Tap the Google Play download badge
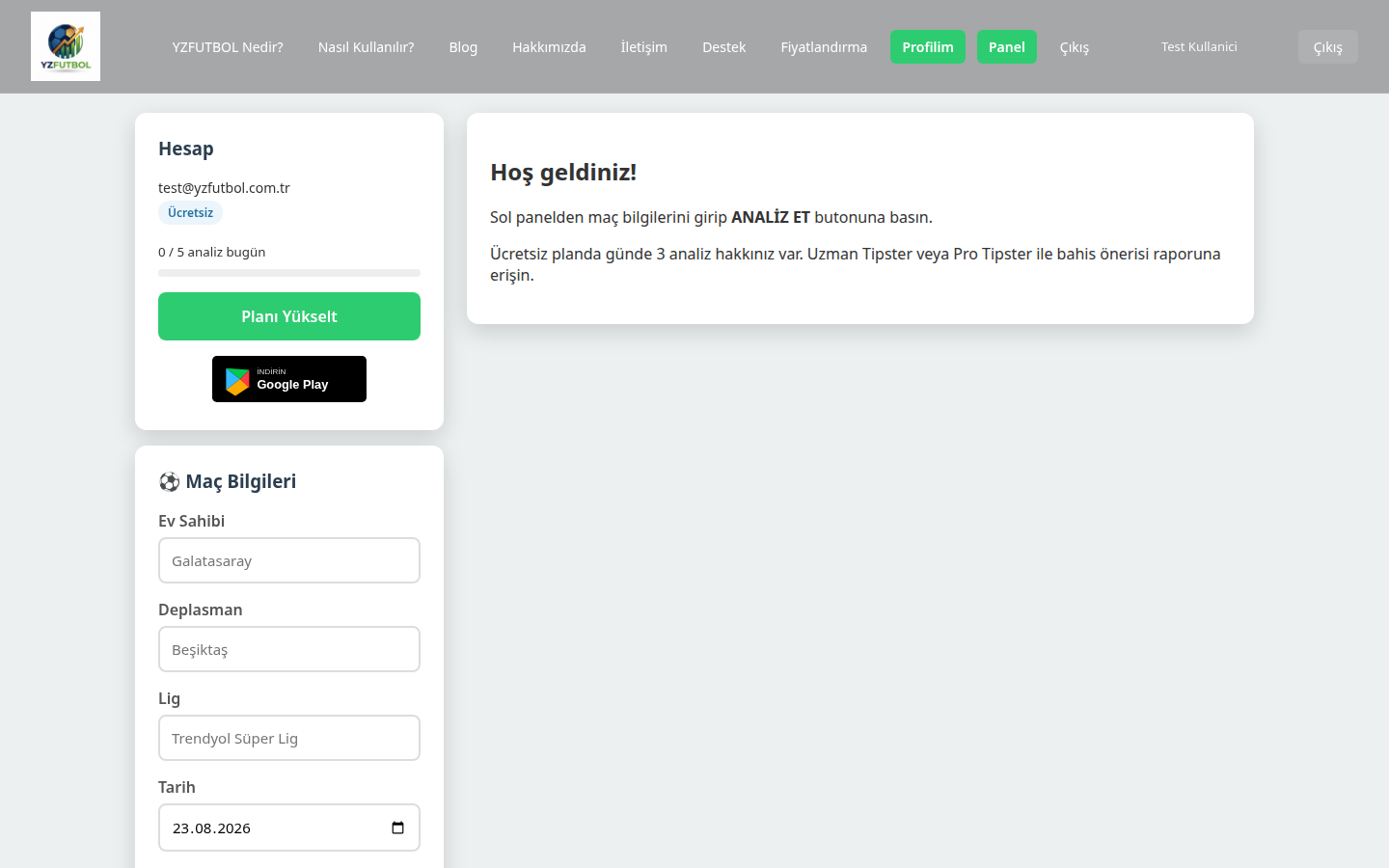This screenshot has height=868, width=1389. click(x=289, y=379)
